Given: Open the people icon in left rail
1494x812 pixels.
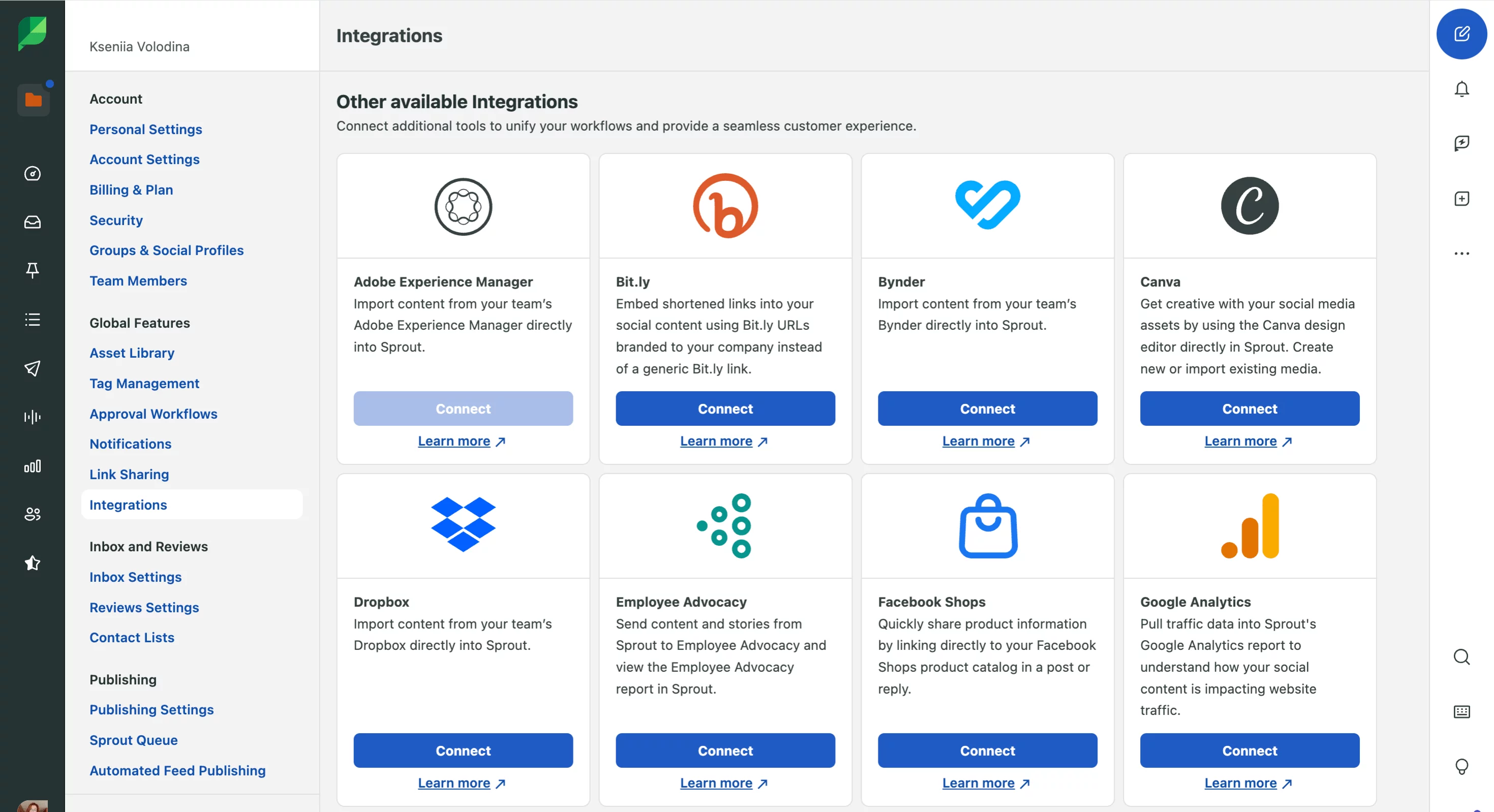Looking at the screenshot, I should [33, 514].
